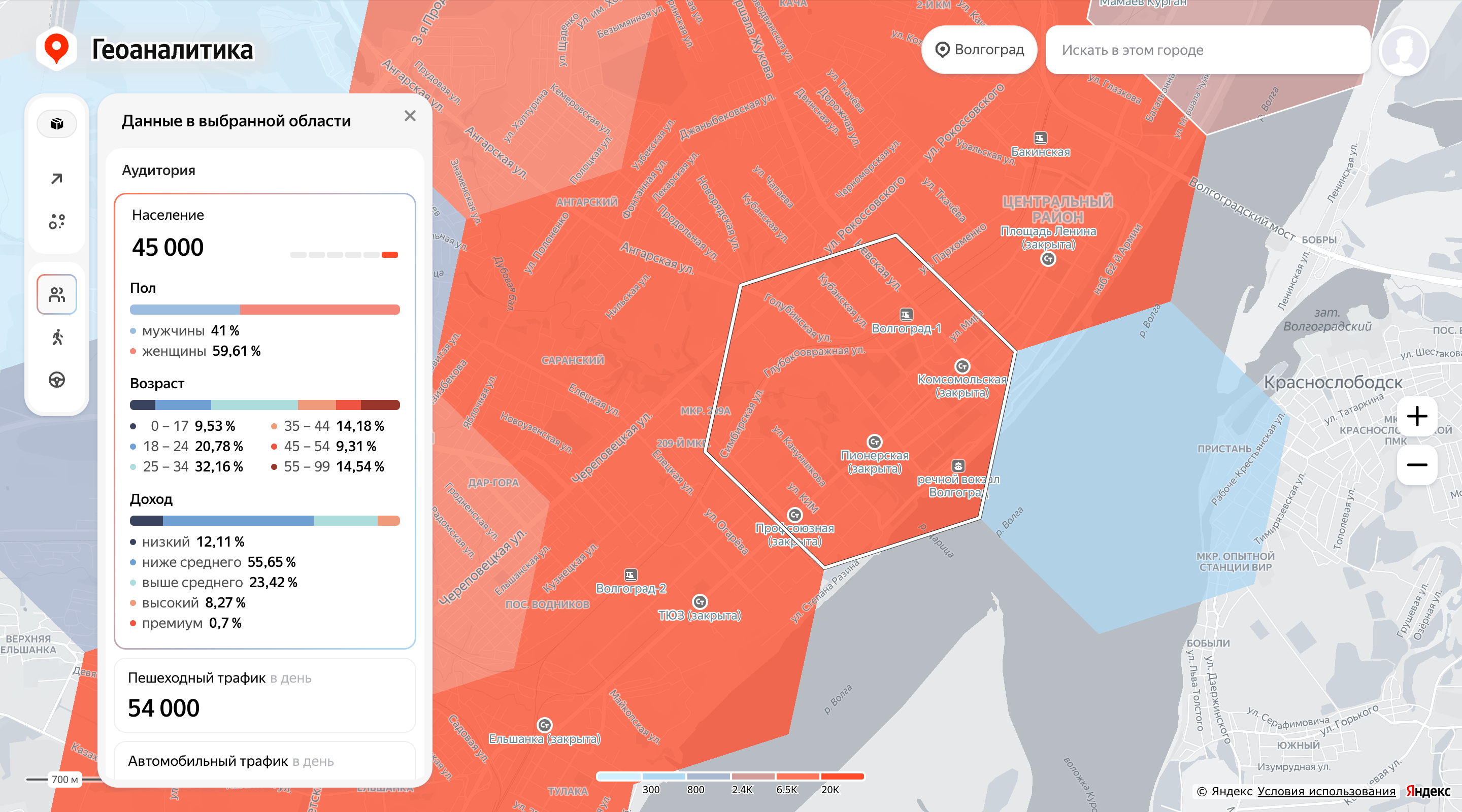Expand the Автомобильный трафик card

pos(264,760)
